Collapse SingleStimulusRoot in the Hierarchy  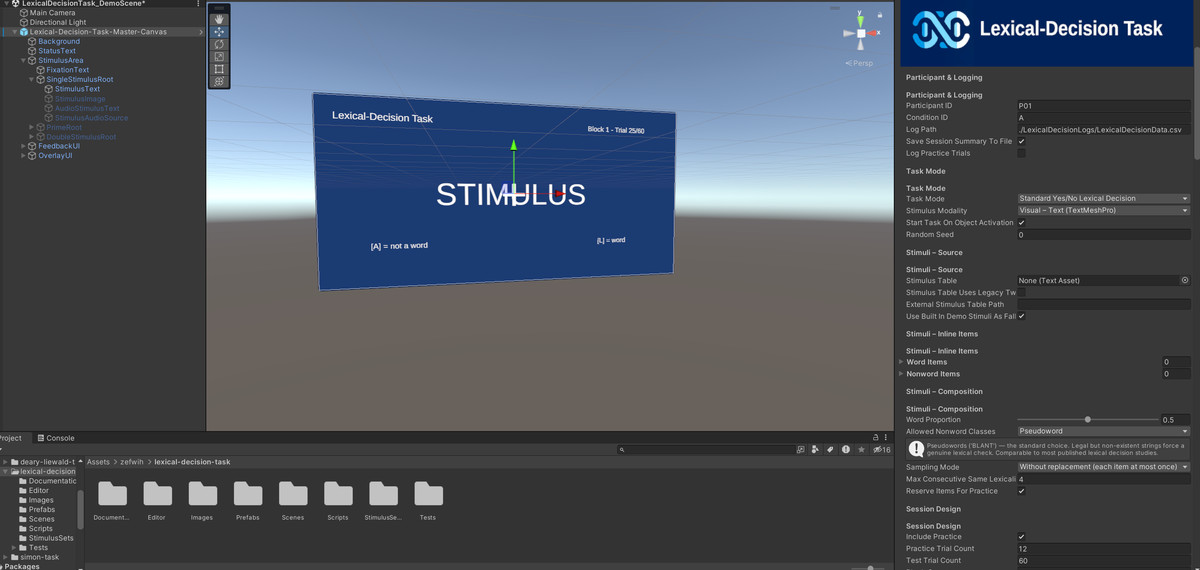tap(32, 80)
